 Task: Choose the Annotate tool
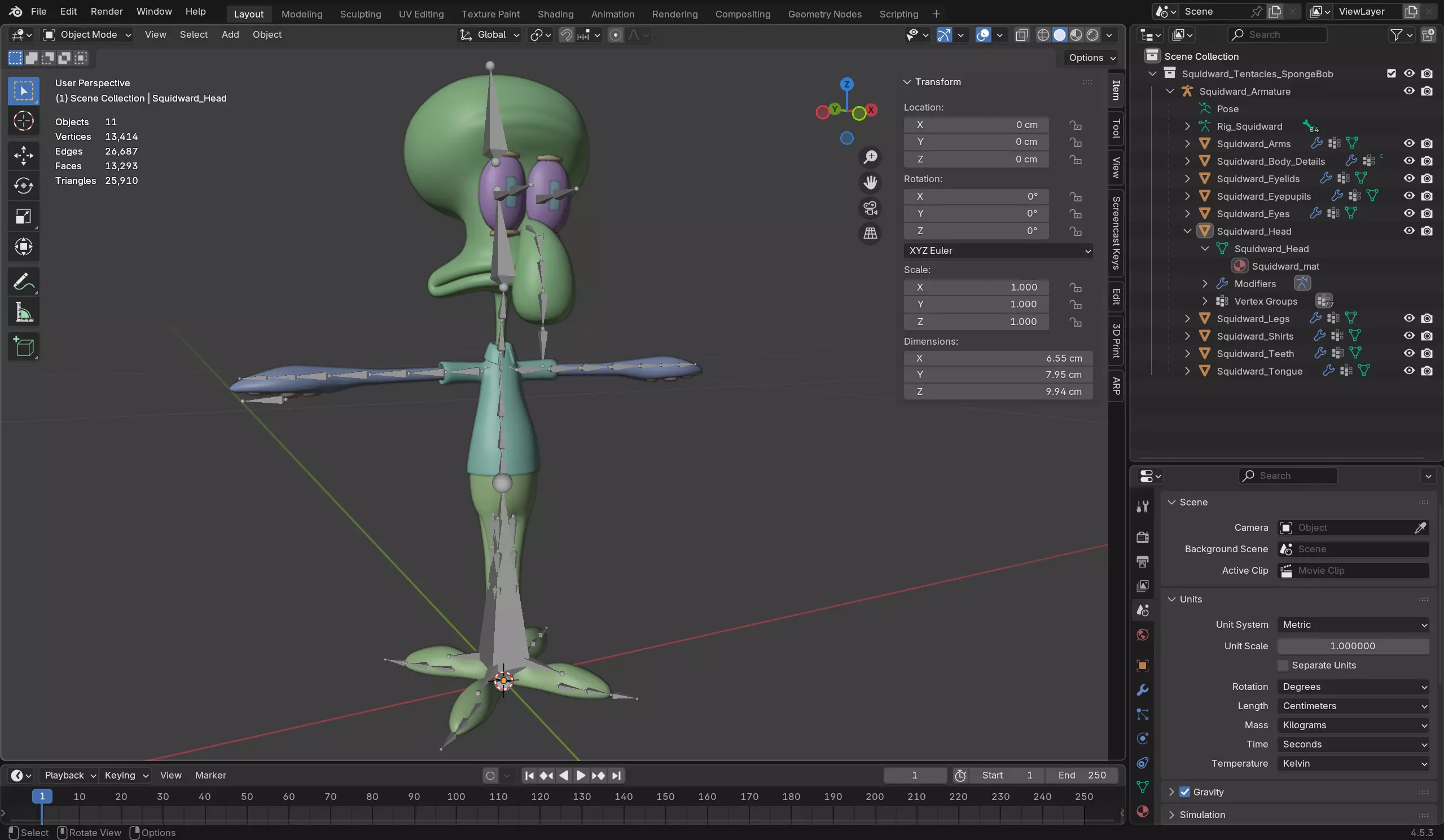click(x=24, y=282)
